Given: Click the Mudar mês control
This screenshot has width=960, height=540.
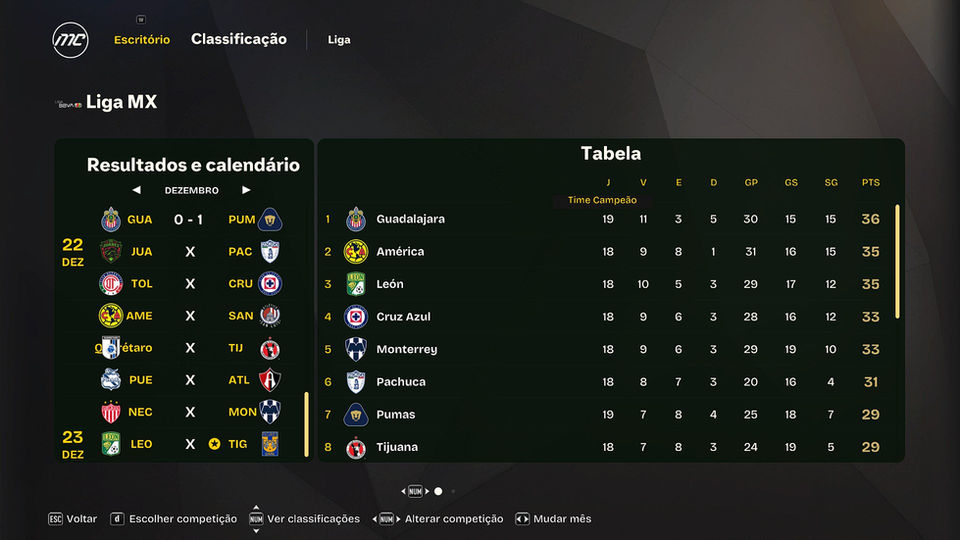Looking at the screenshot, I should click(553, 519).
